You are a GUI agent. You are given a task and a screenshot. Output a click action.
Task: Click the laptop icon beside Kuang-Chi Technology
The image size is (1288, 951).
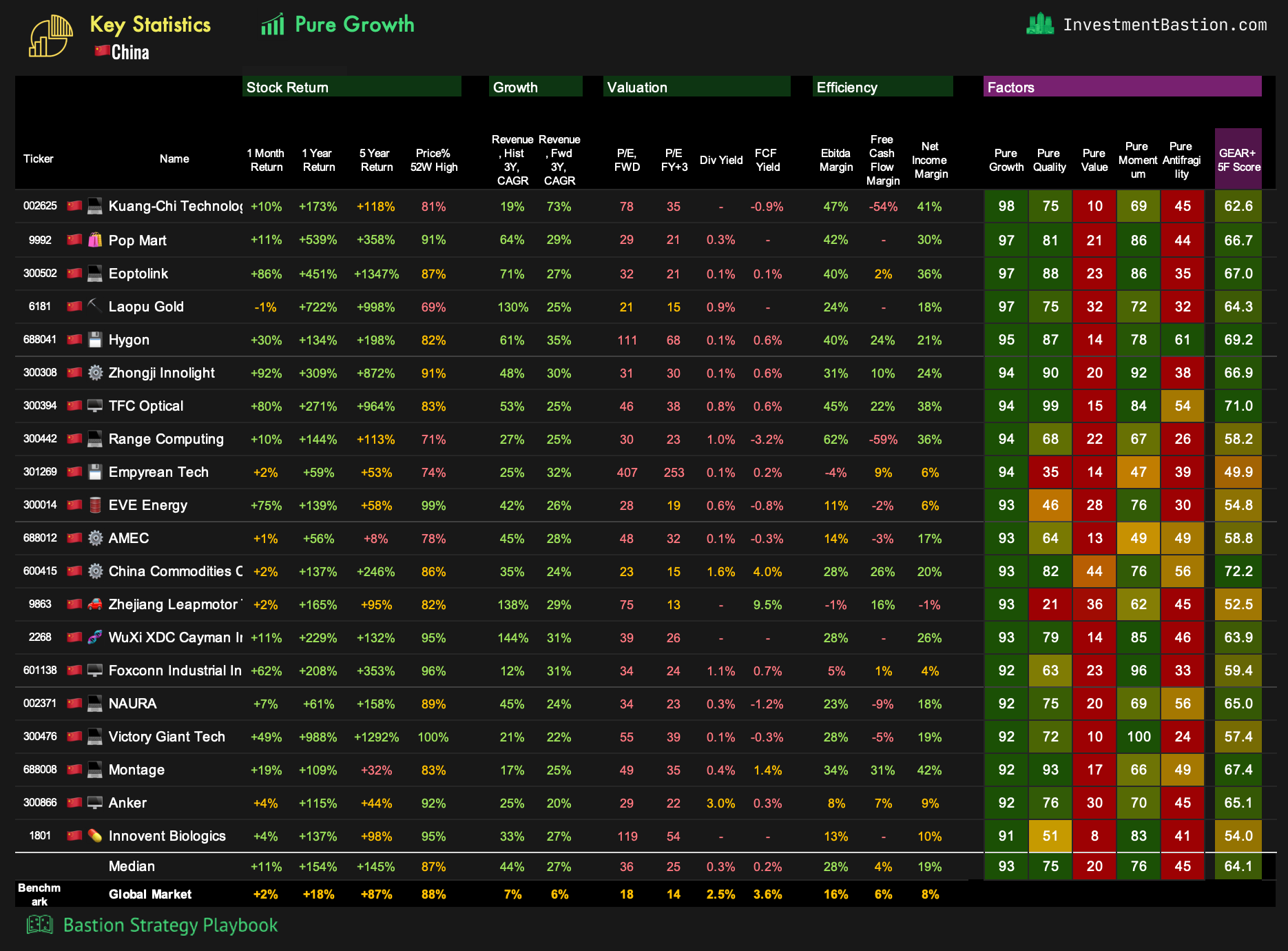click(95, 206)
